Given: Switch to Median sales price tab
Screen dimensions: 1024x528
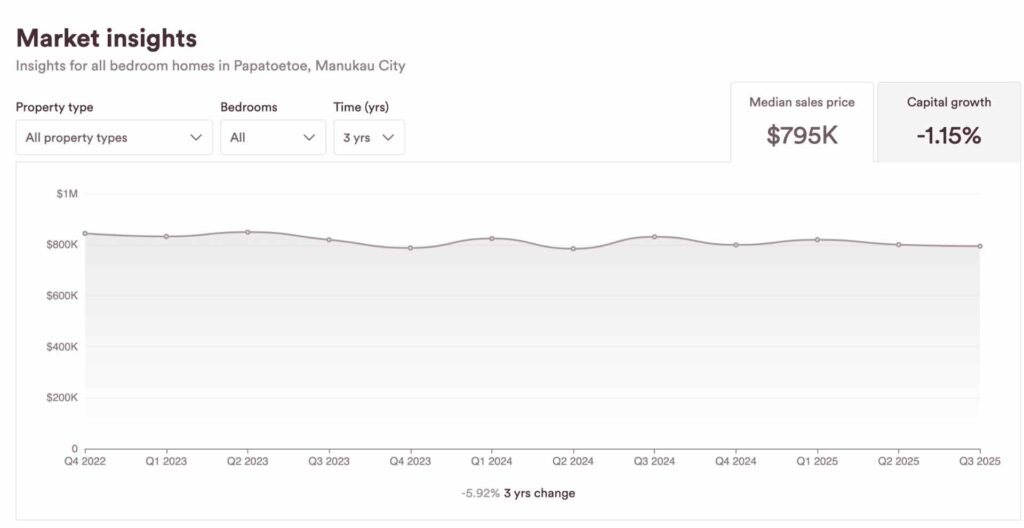Looking at the screenshot, I should [801, 122].
